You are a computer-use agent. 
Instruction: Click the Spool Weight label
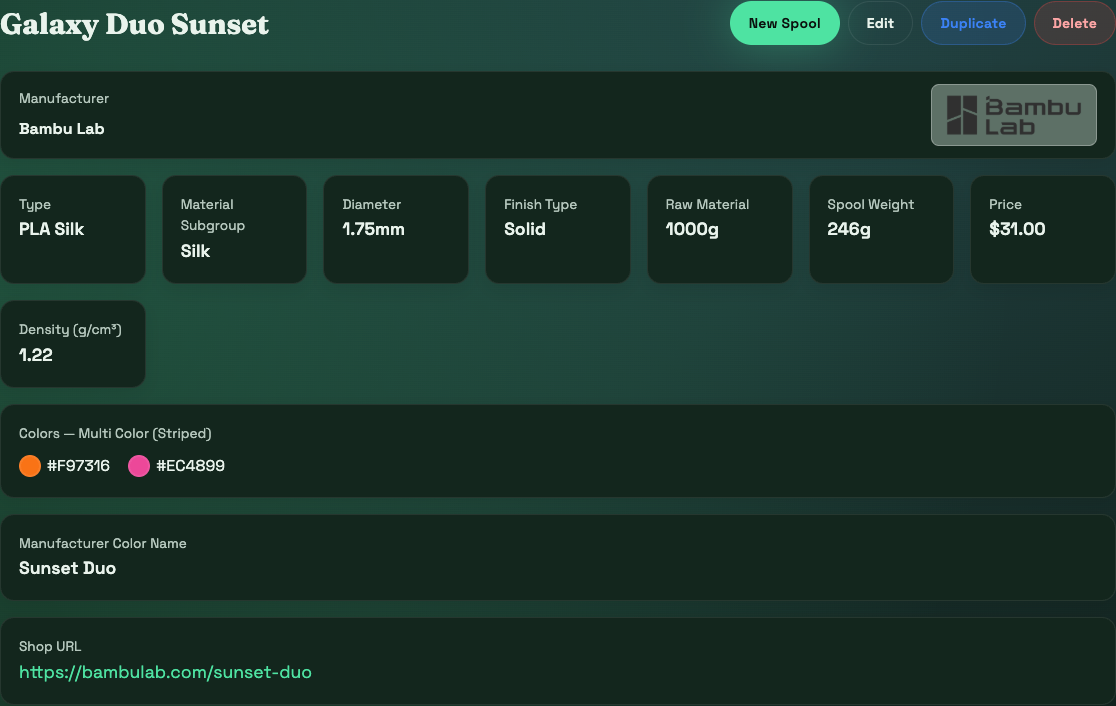point(870,204)
